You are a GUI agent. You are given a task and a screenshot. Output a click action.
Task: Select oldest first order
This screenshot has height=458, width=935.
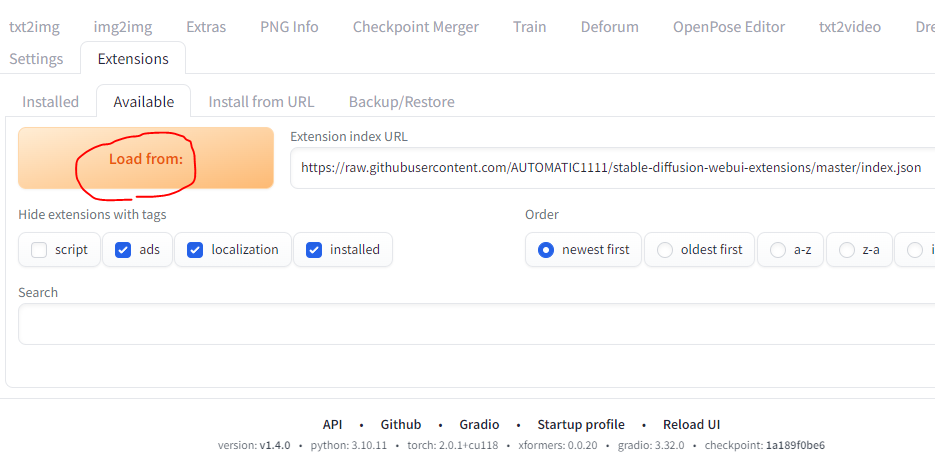pyautogui.click(x=699, y=249)
